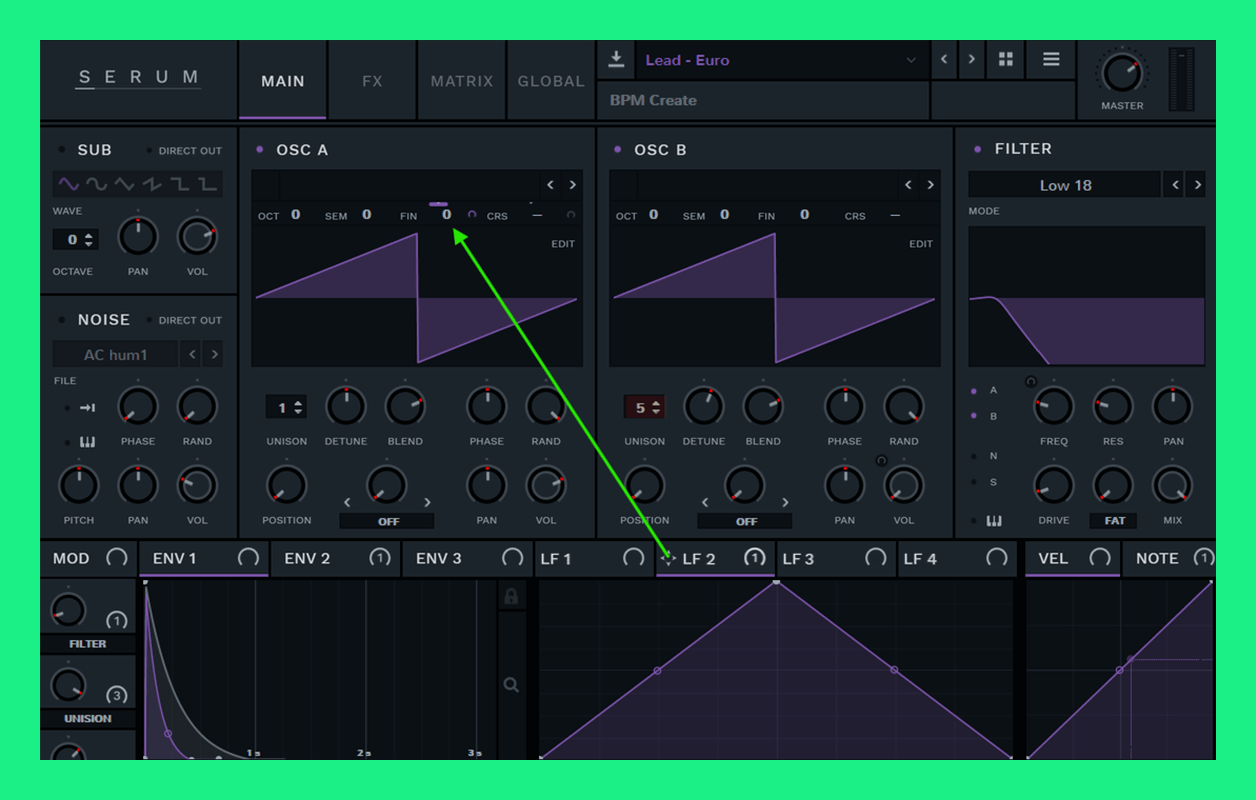Screen dimensions: 1256x800
Task: Click the magnifier zoom icon
Action: click(x=511, y=685)
